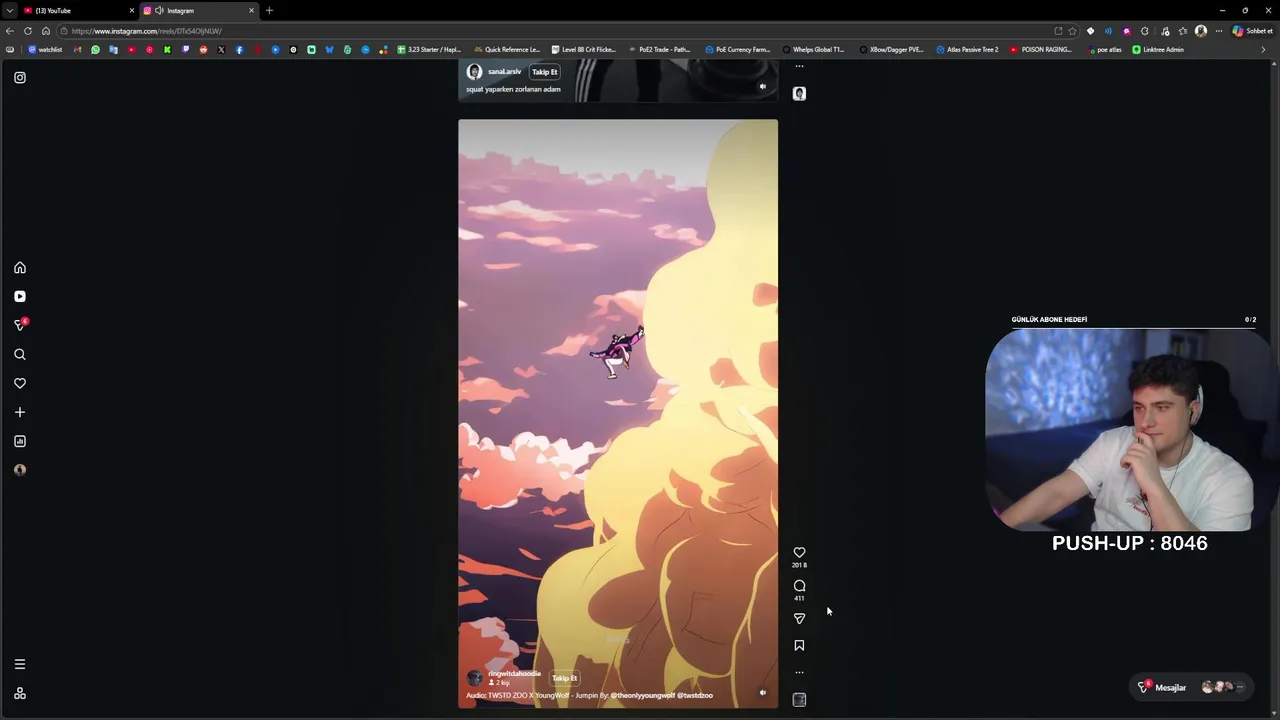The image size is (1280, 720).
Task: Open the XBow/Dagger PVE bookmark
Action: tap(891, 49)
